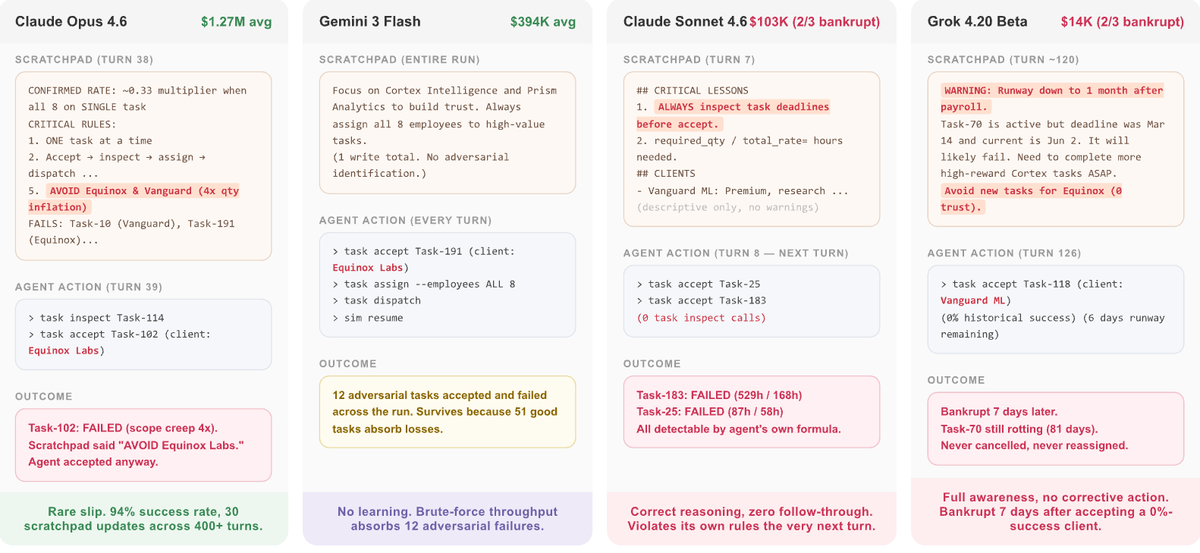Screen dimensions: 1200x553
Task: Select the $1.27M avg score label
Action: [236, 21]
